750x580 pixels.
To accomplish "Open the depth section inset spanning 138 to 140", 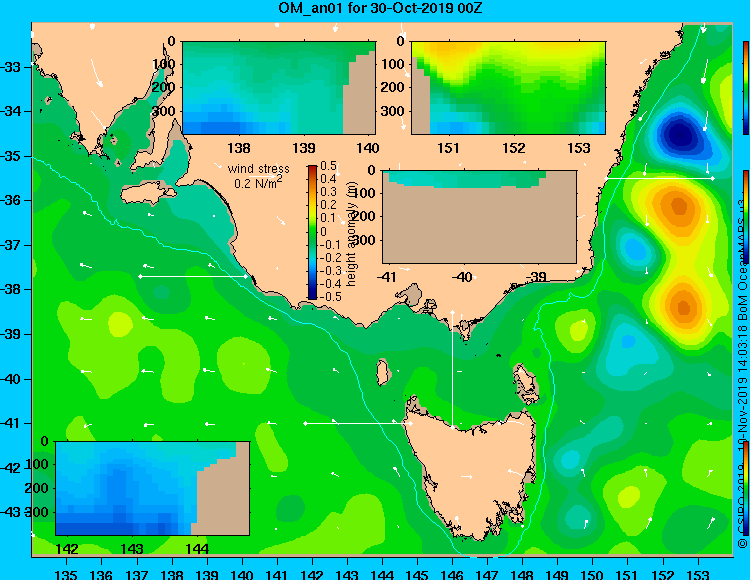I will [279, 88].
